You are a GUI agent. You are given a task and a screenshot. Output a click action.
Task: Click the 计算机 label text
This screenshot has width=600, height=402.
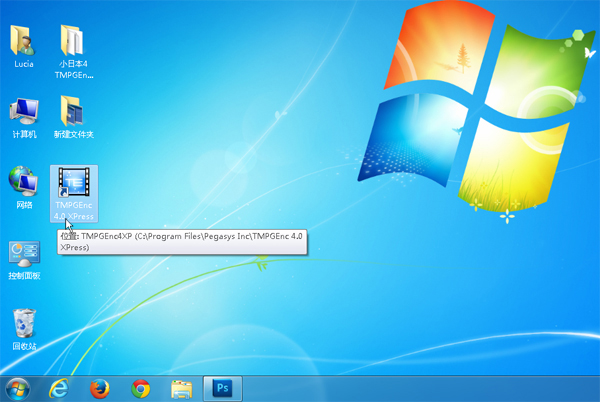(24, 134)
